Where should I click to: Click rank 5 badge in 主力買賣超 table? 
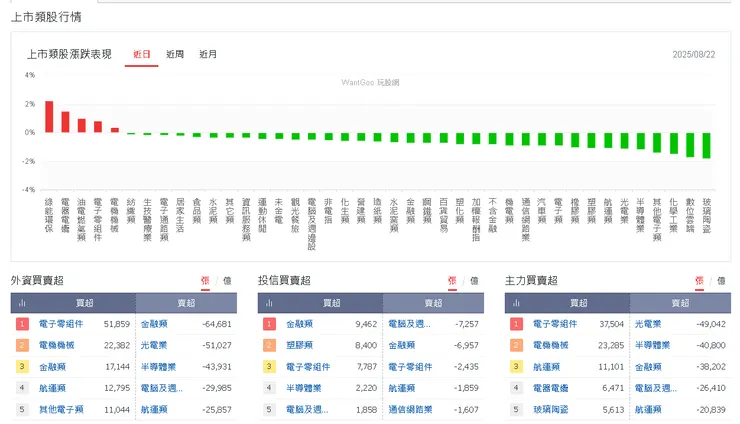pos(516,409)
